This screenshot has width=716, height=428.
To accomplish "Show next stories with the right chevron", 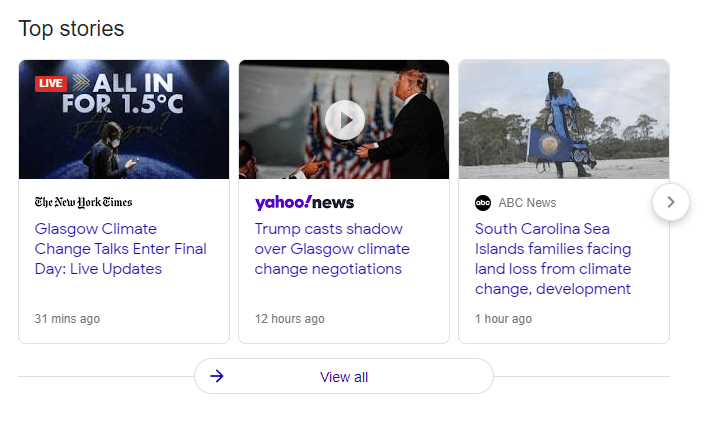I will (671, 202).
